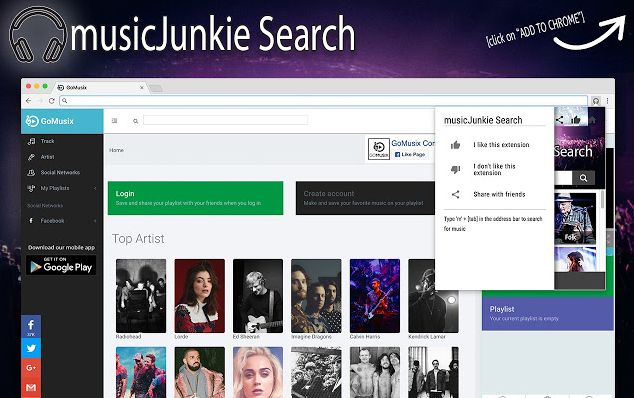Click the Share with friends icon in popup
634x398 pixels.
[455, 194]
